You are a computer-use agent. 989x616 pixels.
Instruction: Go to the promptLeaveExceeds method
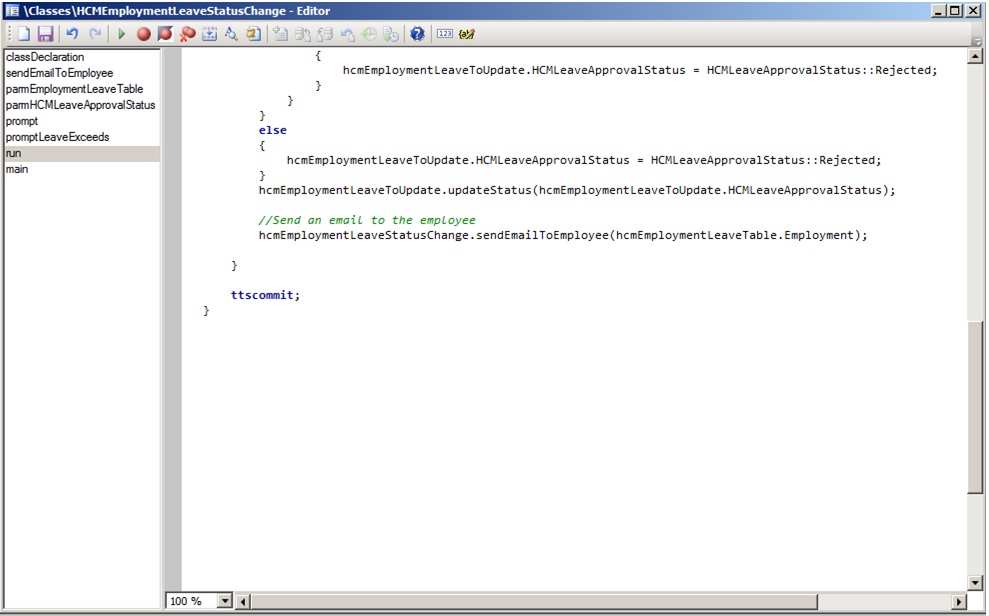[57, 137]
